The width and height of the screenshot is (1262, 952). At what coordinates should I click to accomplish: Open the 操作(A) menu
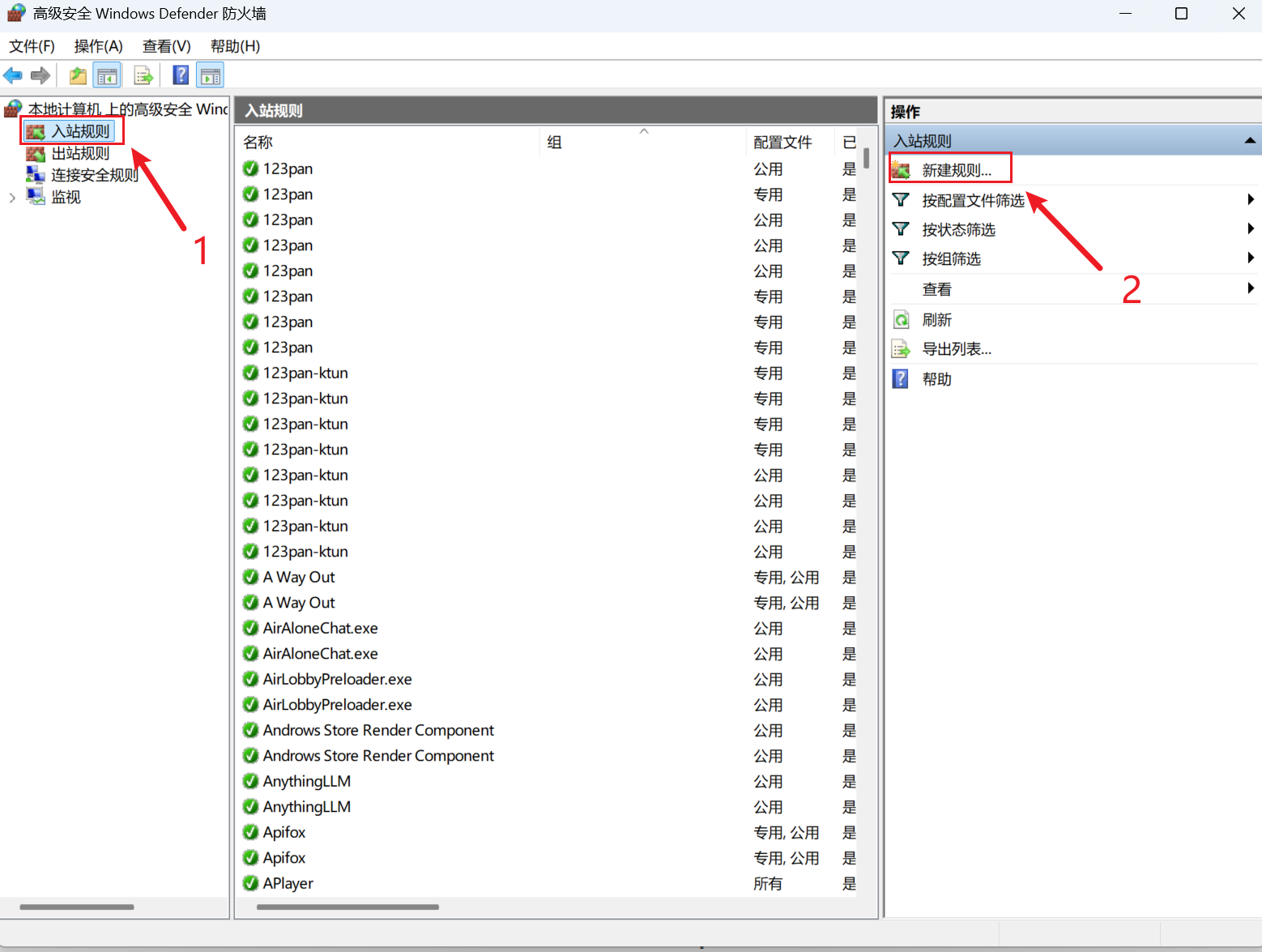click(98, 46)
